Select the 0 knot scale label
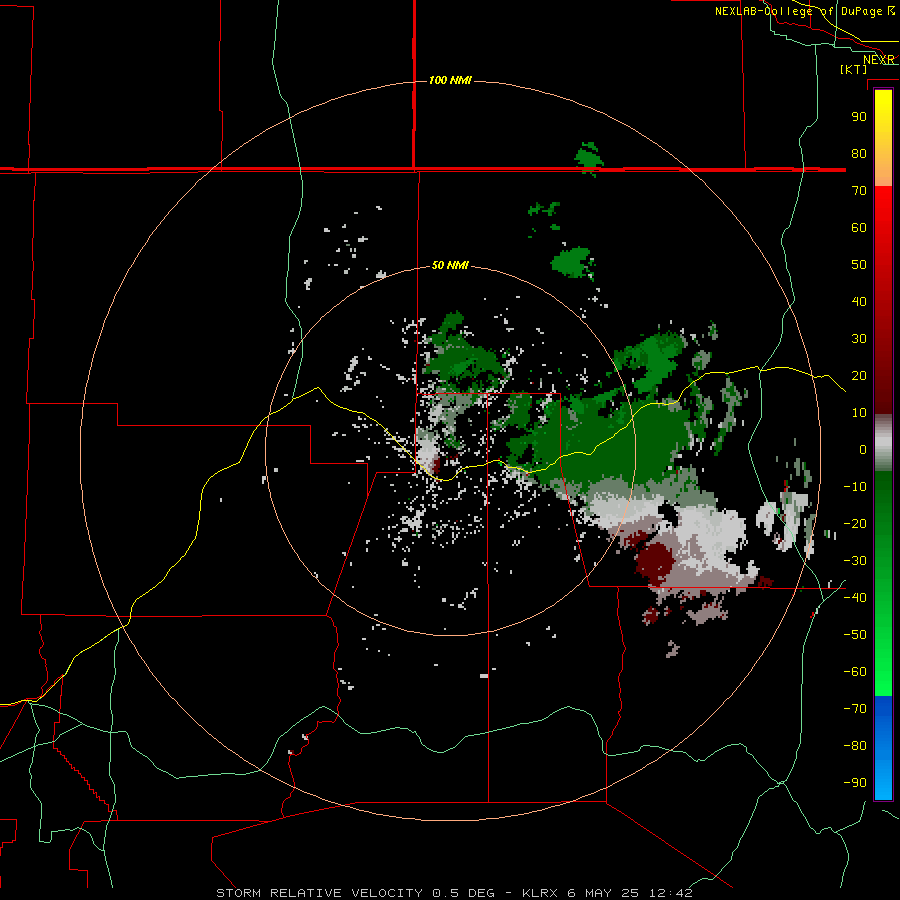This screenshot has width=900, height=900. point(863,449)
